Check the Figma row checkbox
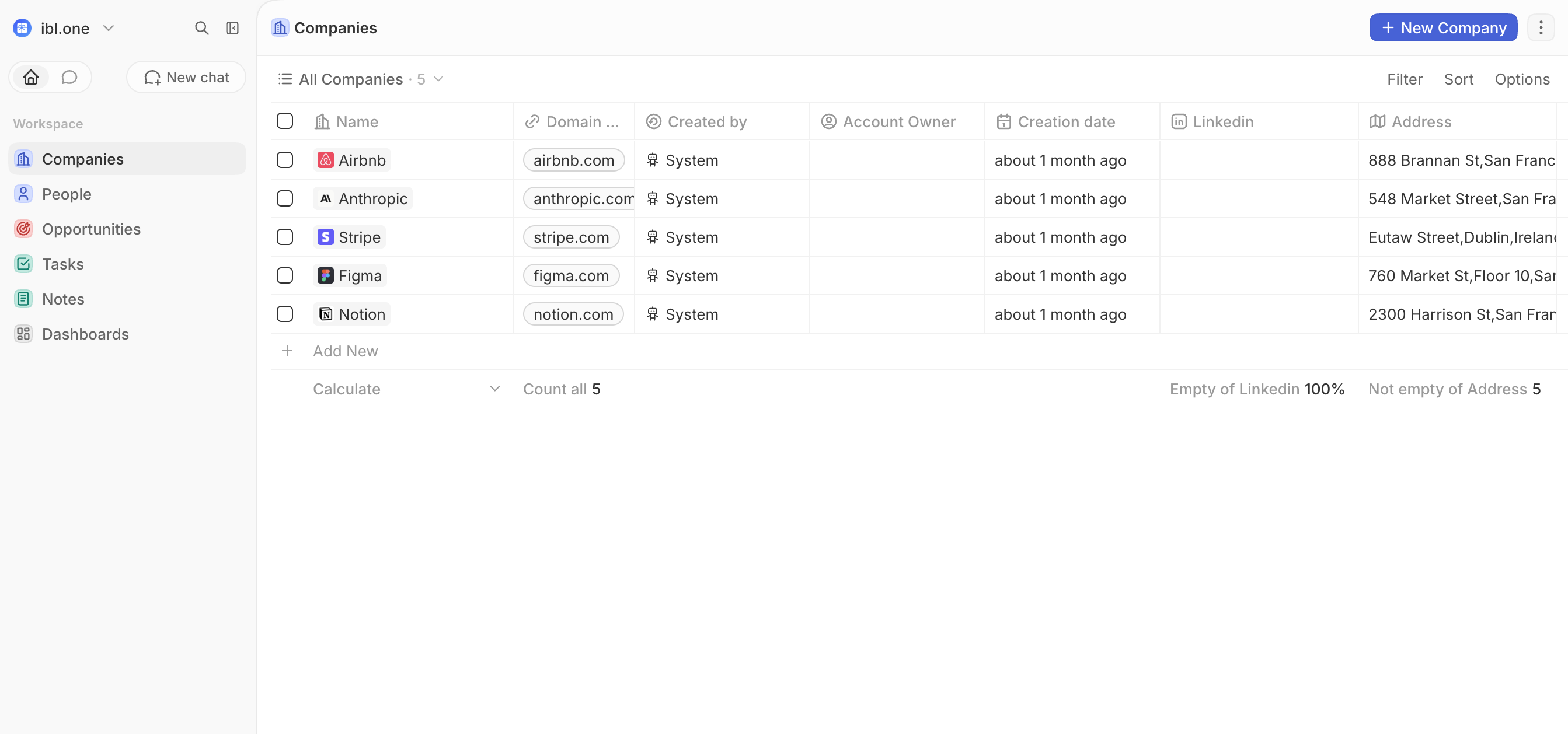This screenshot has height=734, width=1568. click(x=285, y=276)
